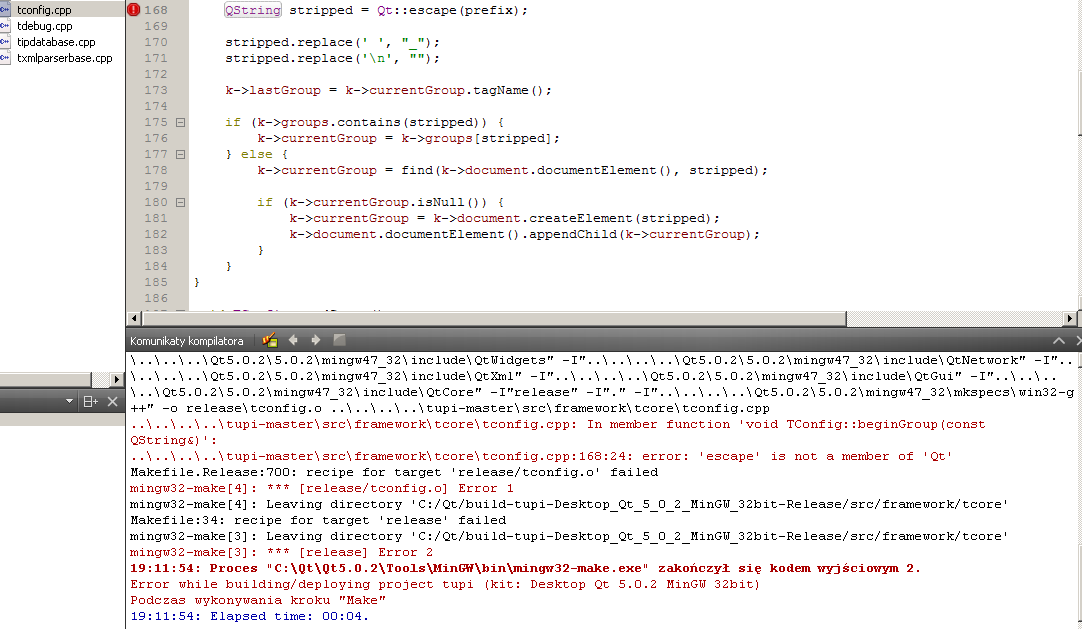
Task: Close the lower sidebar panel
Action: [112, 401]
